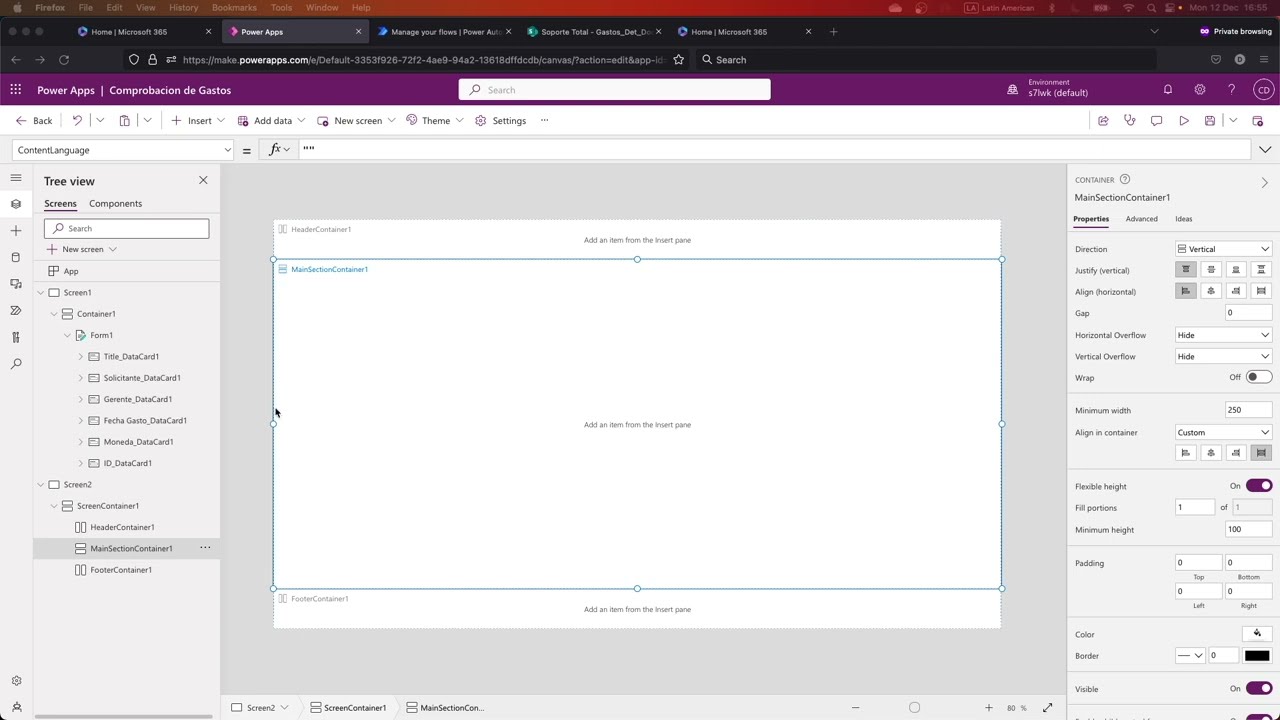This screenshot has height=720, width=1280.
Task: Open the Comments speech bubble icon
Action: [1157, 121]
